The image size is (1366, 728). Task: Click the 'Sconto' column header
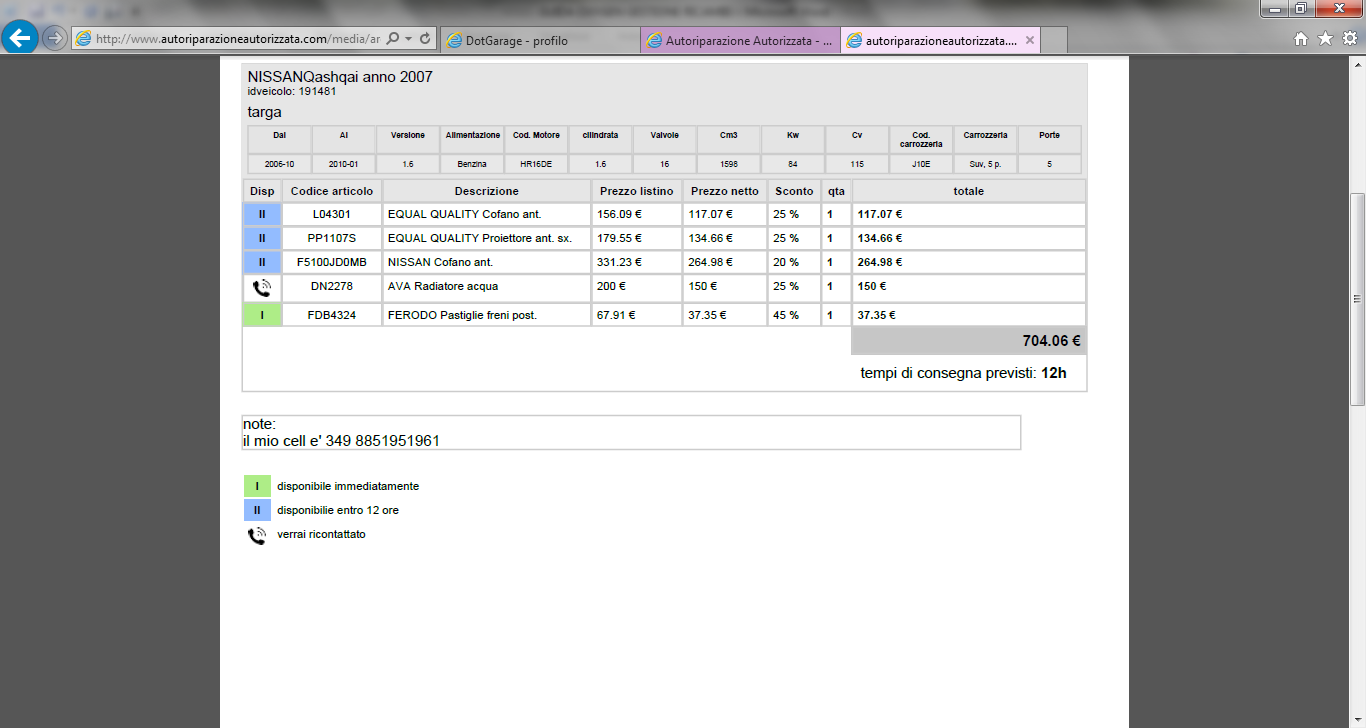coord(794,191)
